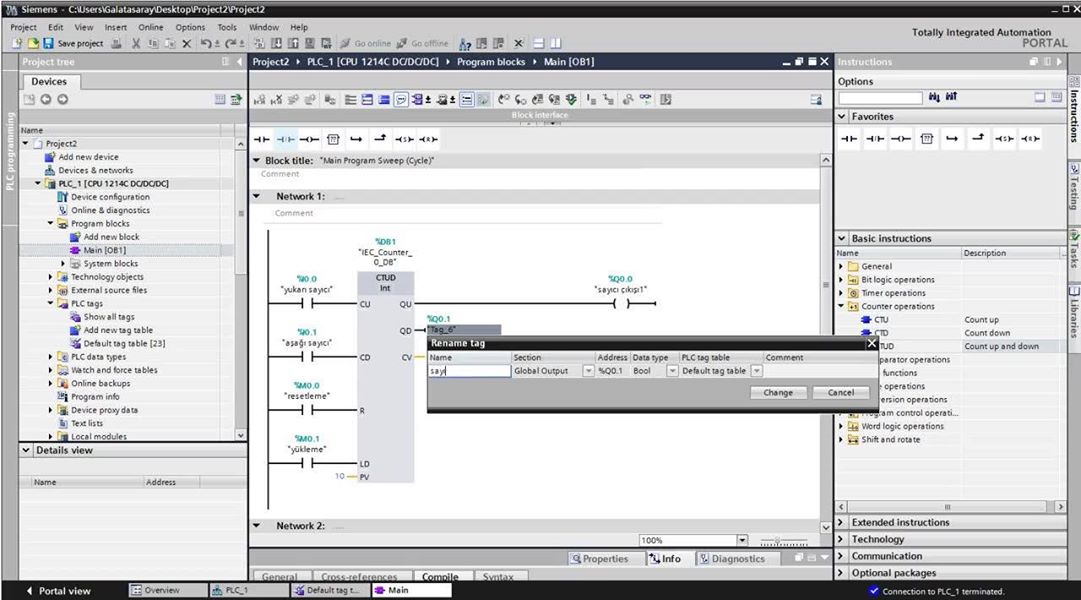The width and height of the screenshot is (1081, 600).
Task: Open the 100% zoom dropdown
Action: (x=742, y=541)
